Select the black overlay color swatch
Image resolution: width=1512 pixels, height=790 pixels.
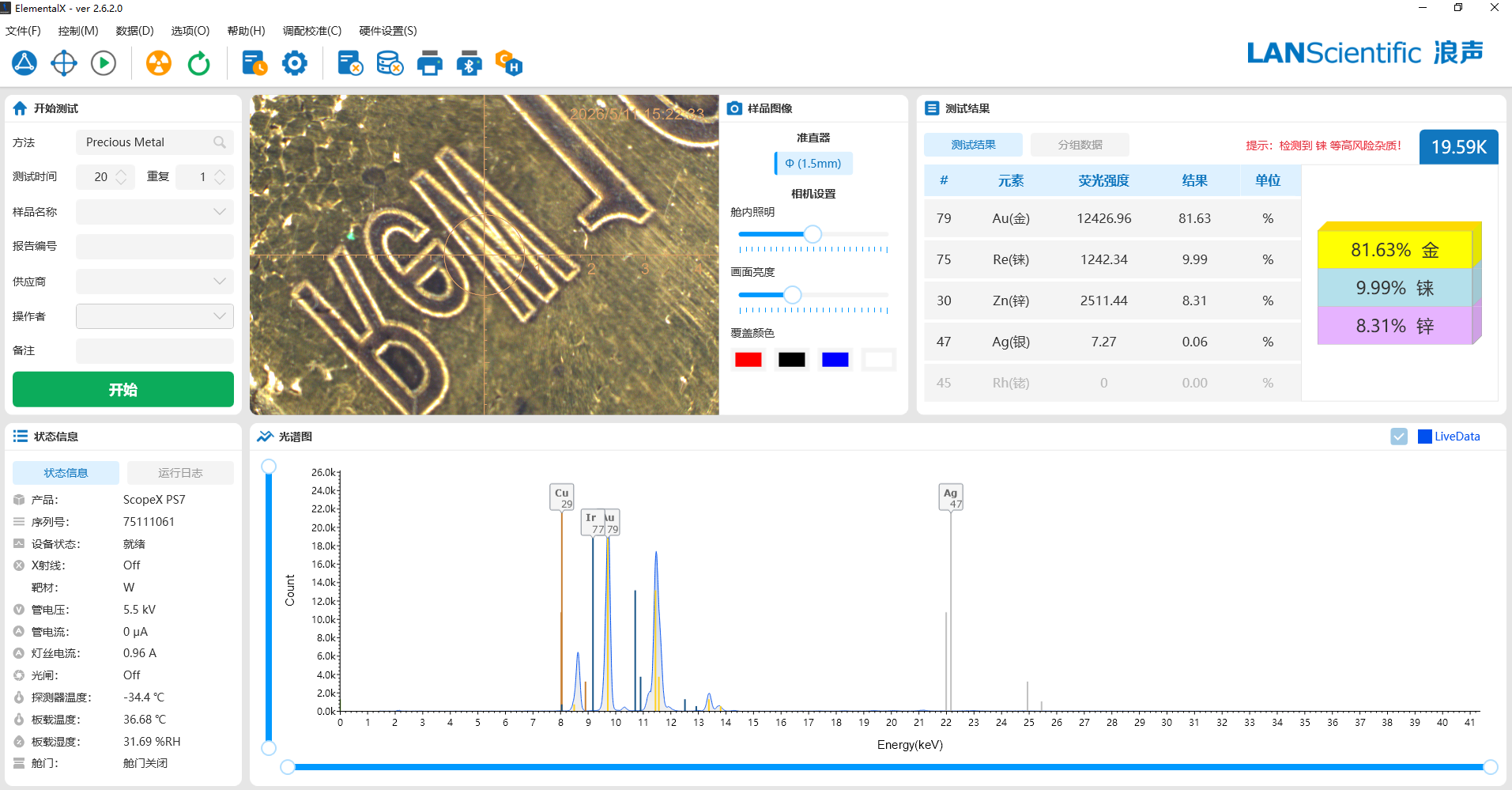click(791, 360)
